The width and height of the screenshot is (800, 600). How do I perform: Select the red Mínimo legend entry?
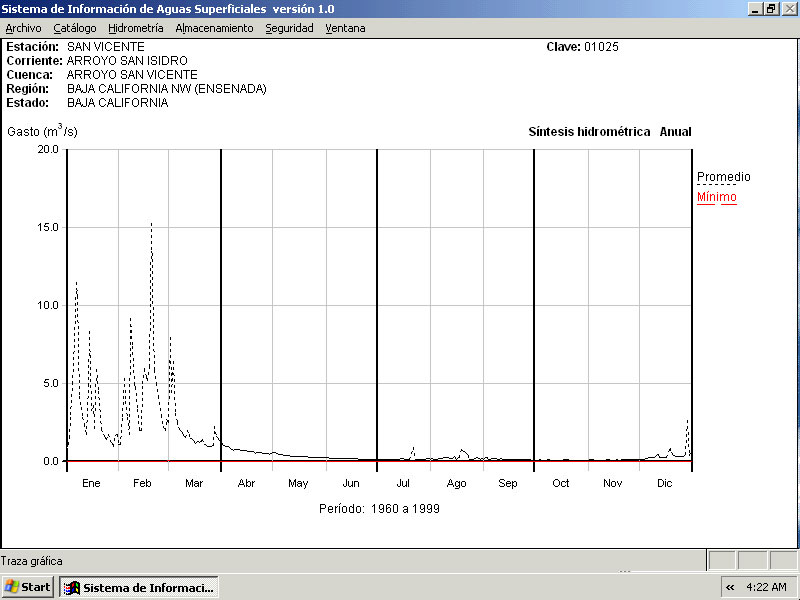click(x=716, y=197)
